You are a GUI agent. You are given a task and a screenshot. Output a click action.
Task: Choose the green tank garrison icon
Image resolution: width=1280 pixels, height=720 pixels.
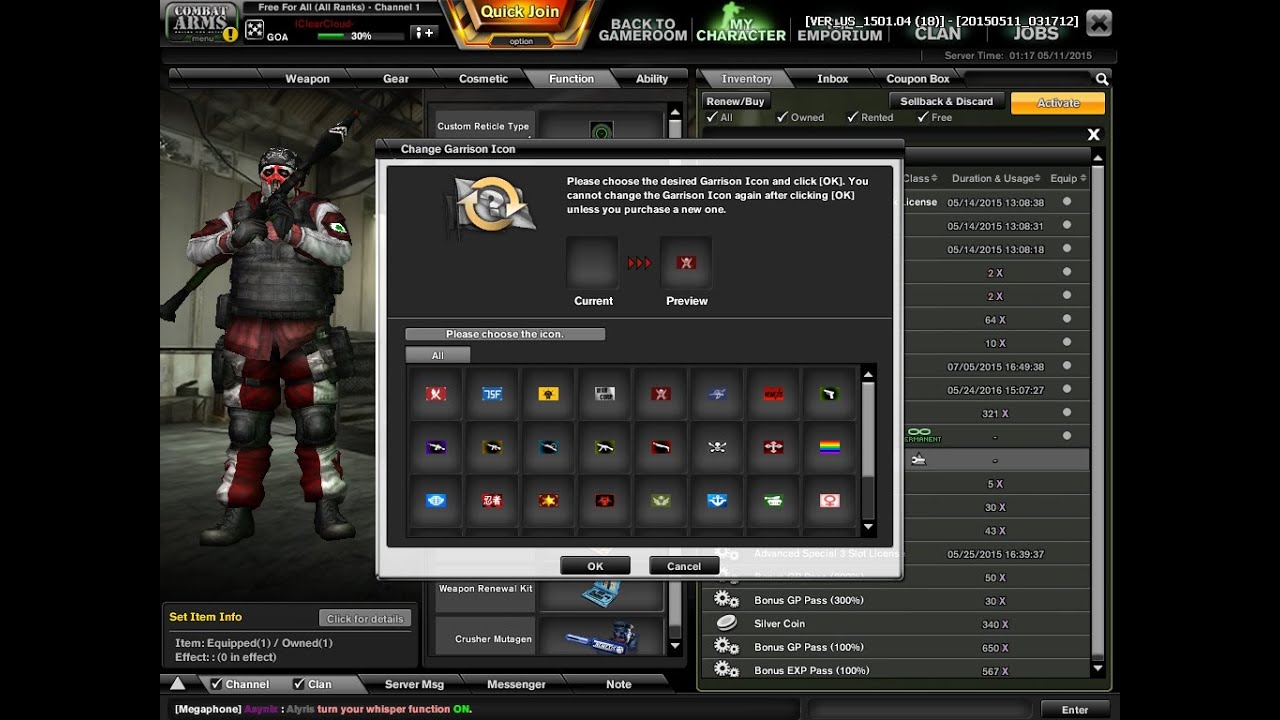[773, 501]
